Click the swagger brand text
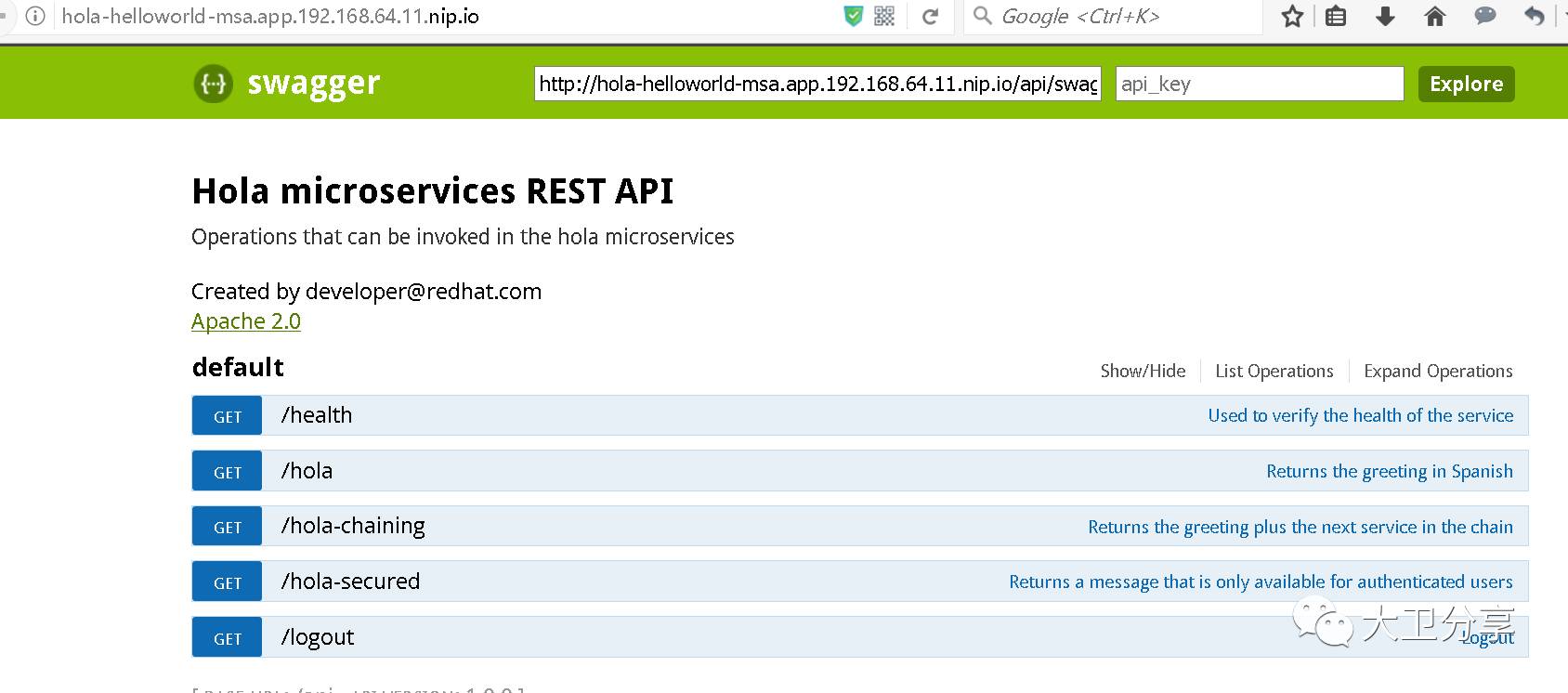The image size is (1568, 693). pyautogui.click(x=314, y=84)
